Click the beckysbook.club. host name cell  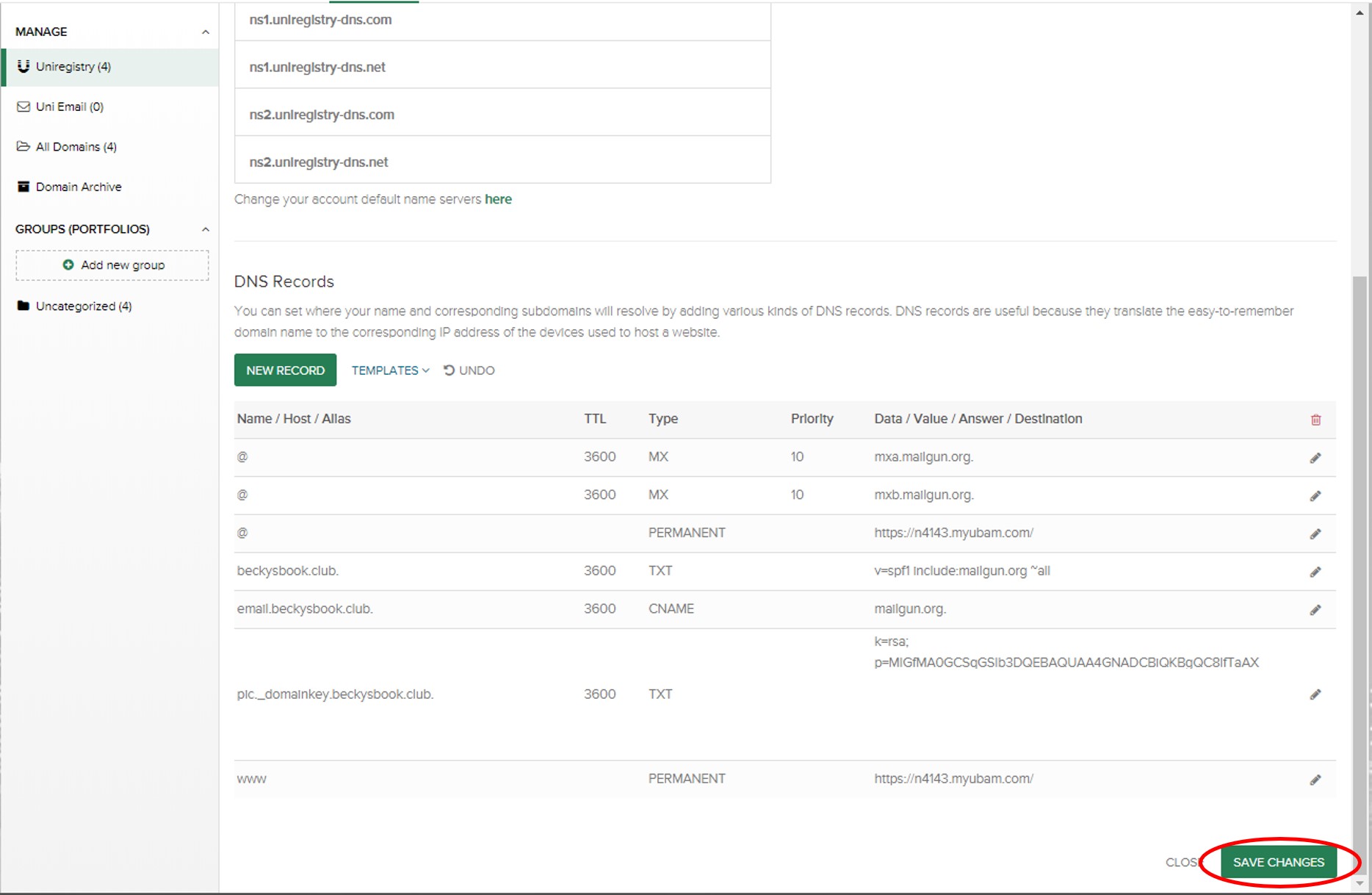[x=287, y=571]
